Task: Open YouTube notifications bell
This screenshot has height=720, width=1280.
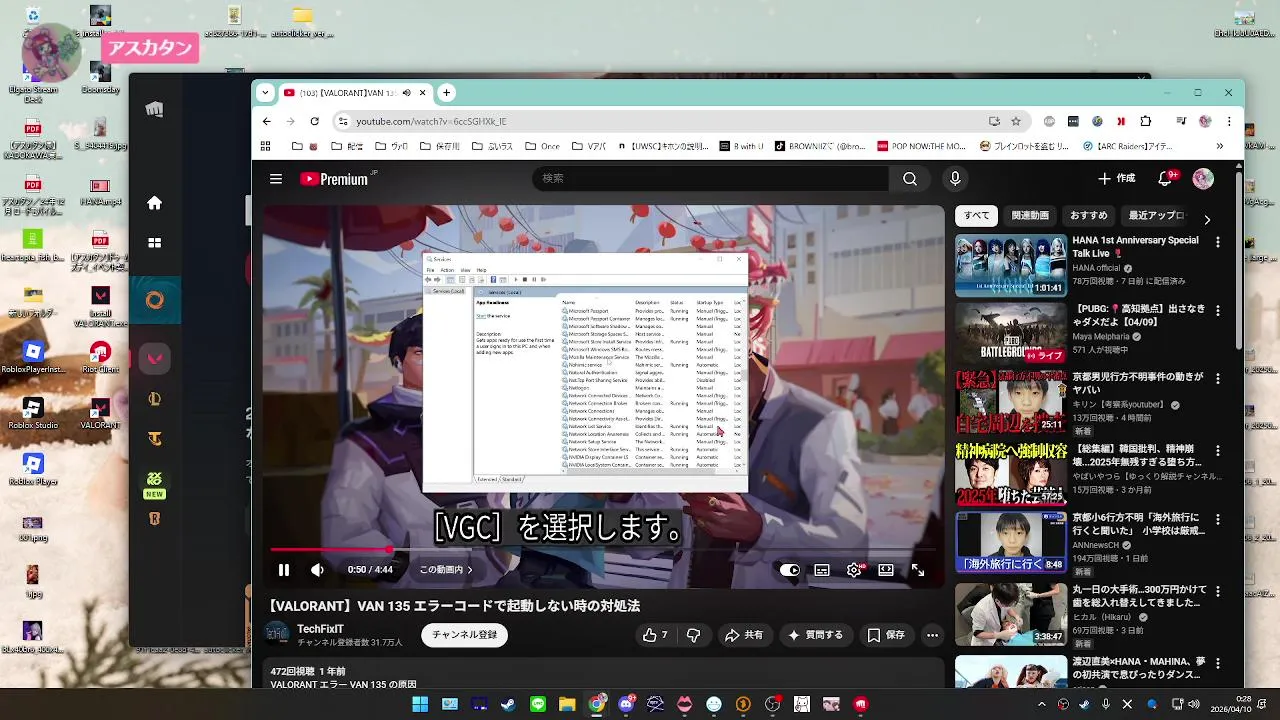Action: pos(1166,179)
